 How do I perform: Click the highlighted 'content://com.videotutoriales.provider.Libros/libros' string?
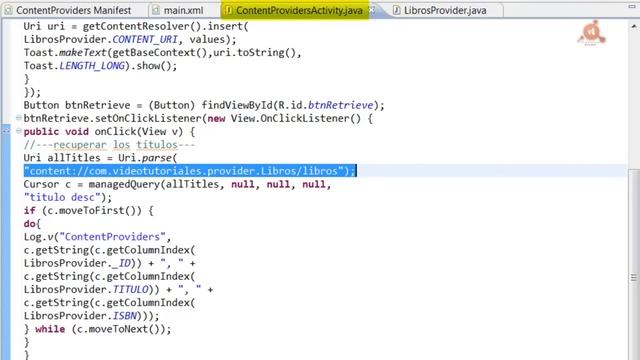click(190, 171)
